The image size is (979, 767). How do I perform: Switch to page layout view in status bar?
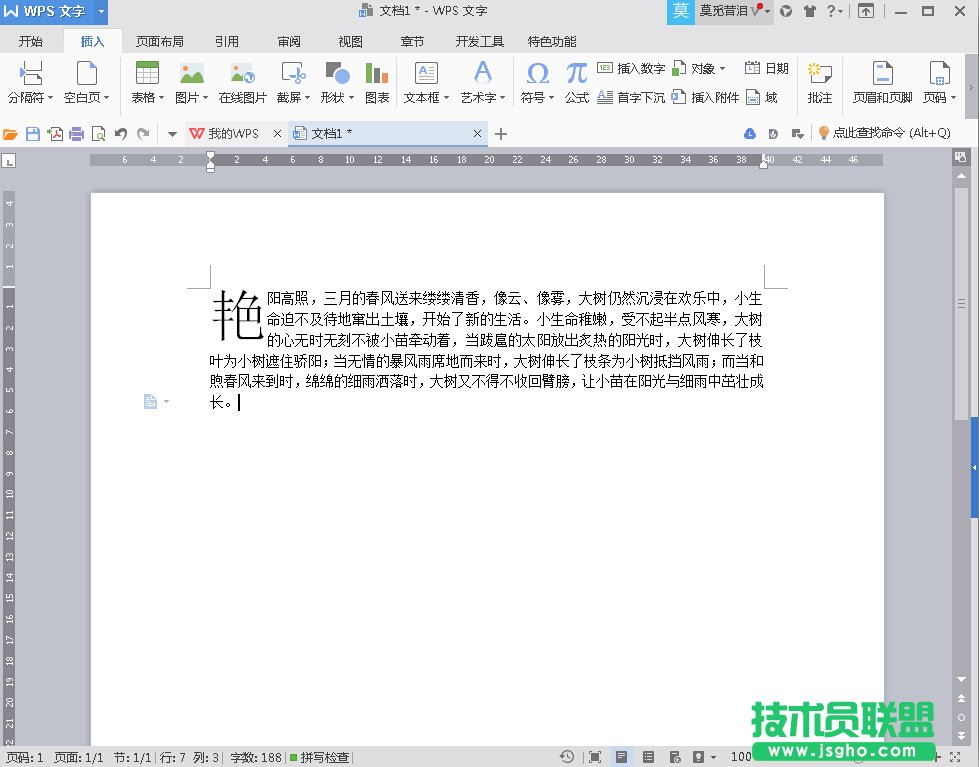[621, 757]
